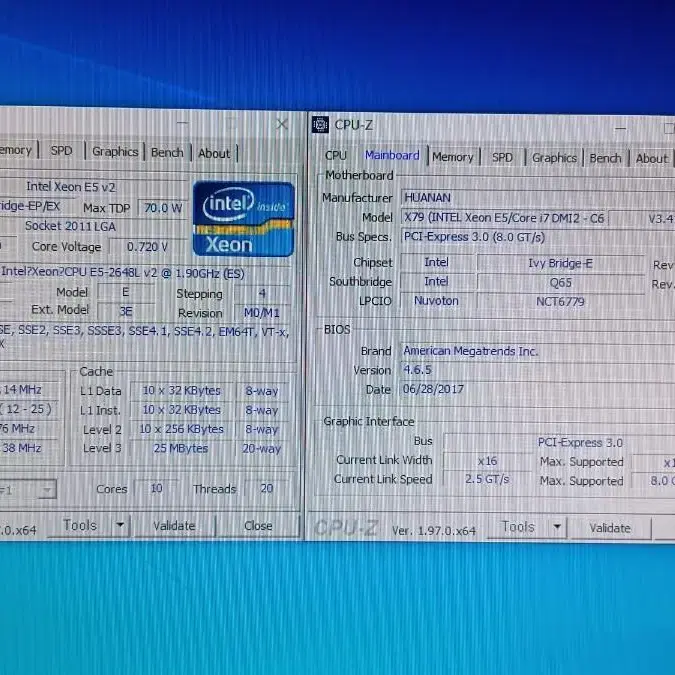Screen dimensions: 675x675
Task: Click the Ivy Bridge-E chipset value
Action: tap(560, 263)
